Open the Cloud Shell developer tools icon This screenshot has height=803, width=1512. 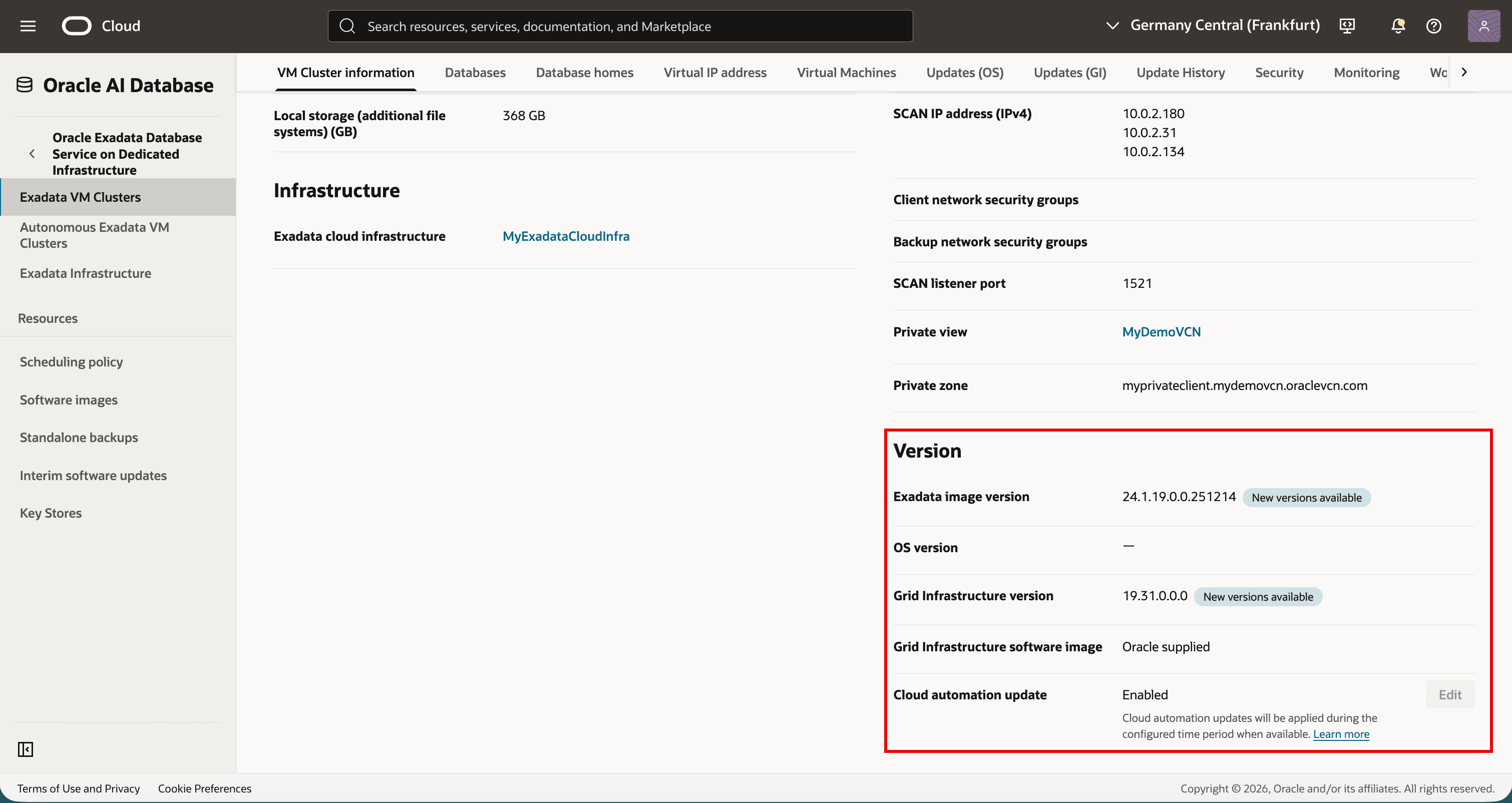click(1347, 26)
